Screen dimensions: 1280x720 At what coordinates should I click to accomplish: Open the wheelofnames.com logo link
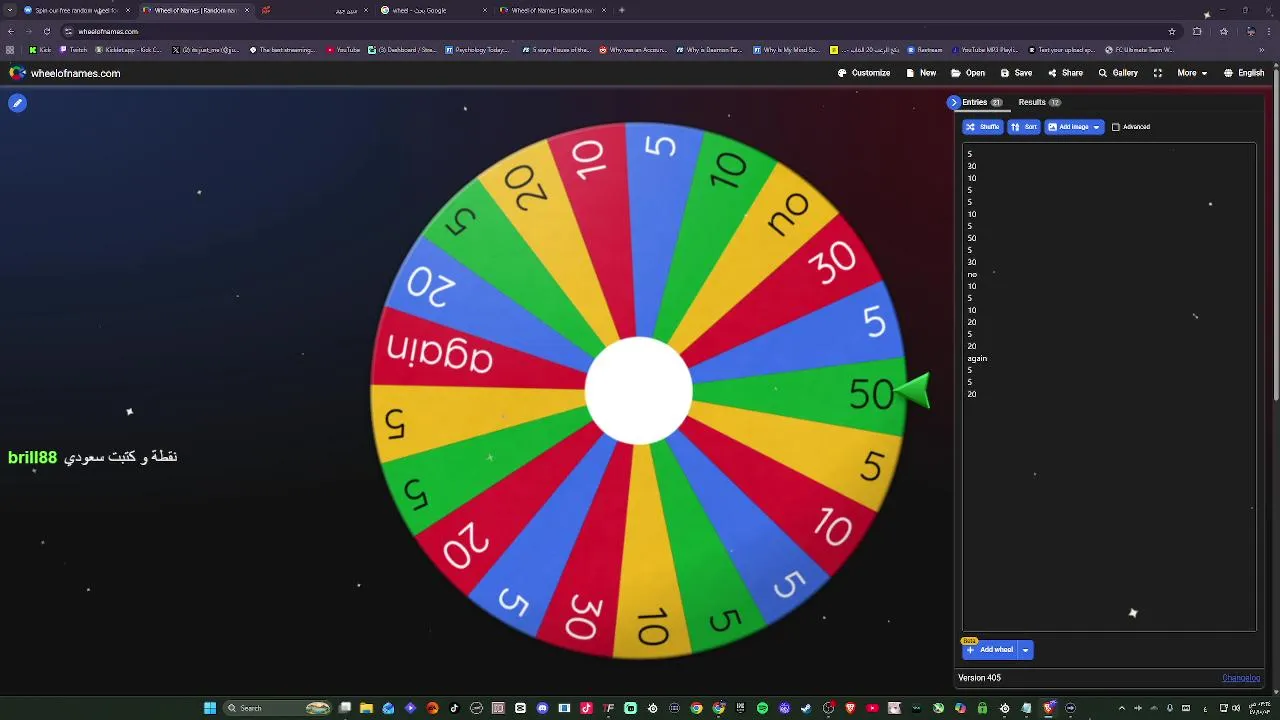point(65,73)
